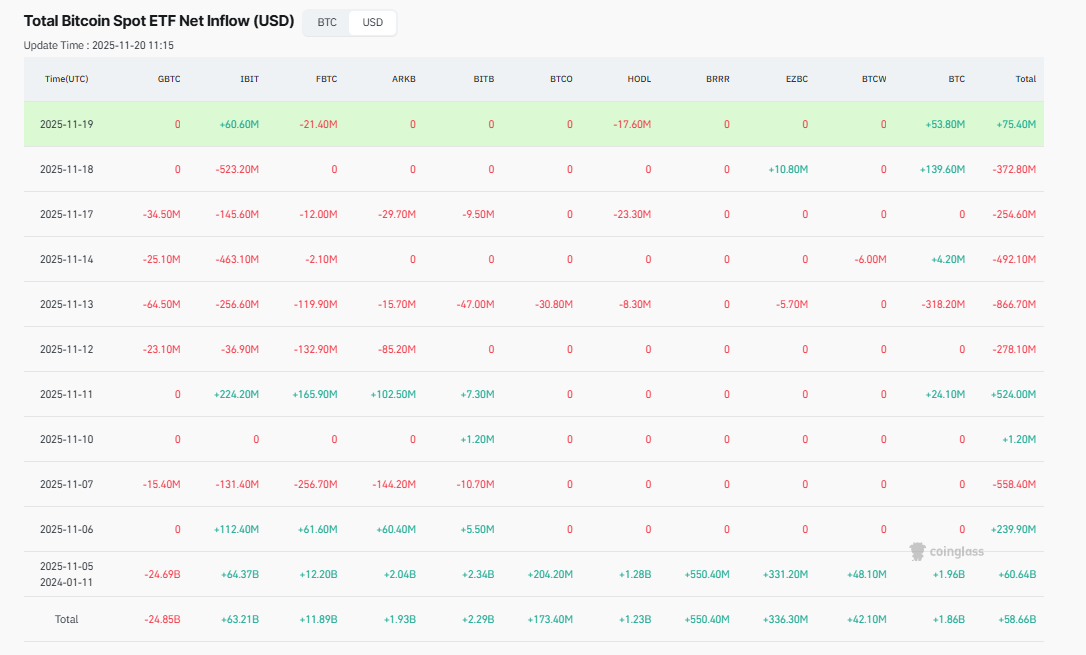Viewport: 1086px width, 655px height.
Task: Select the FBTC column header
Action: [x=326, y=79]
